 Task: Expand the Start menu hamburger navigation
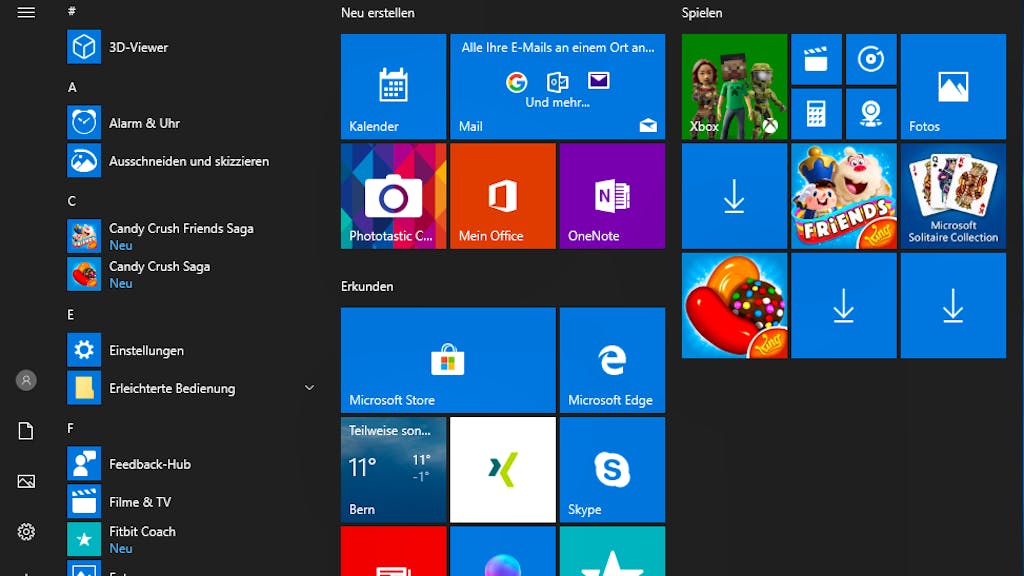[26, 12]
